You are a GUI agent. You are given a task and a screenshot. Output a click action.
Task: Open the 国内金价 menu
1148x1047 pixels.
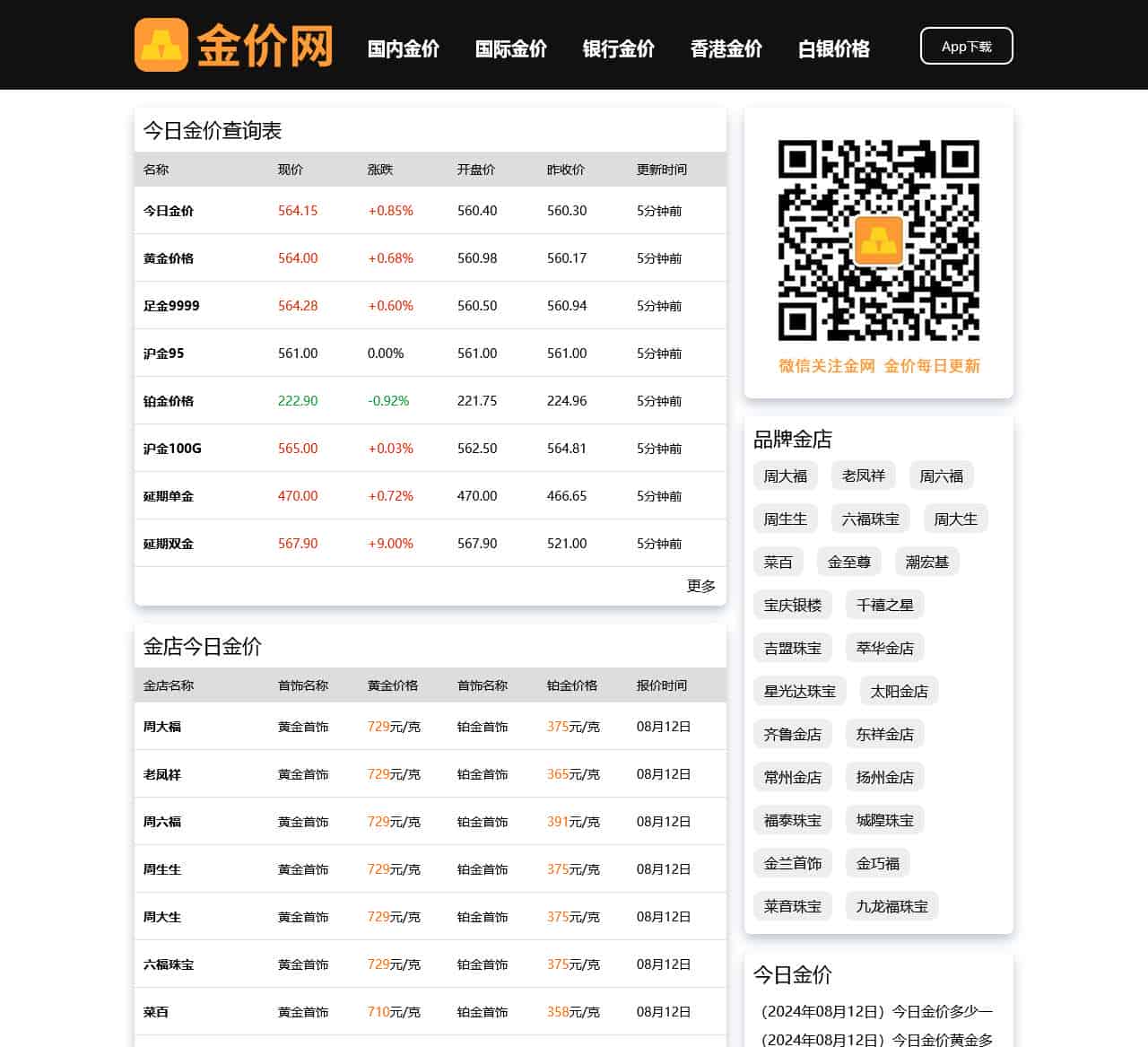point(404,48)
